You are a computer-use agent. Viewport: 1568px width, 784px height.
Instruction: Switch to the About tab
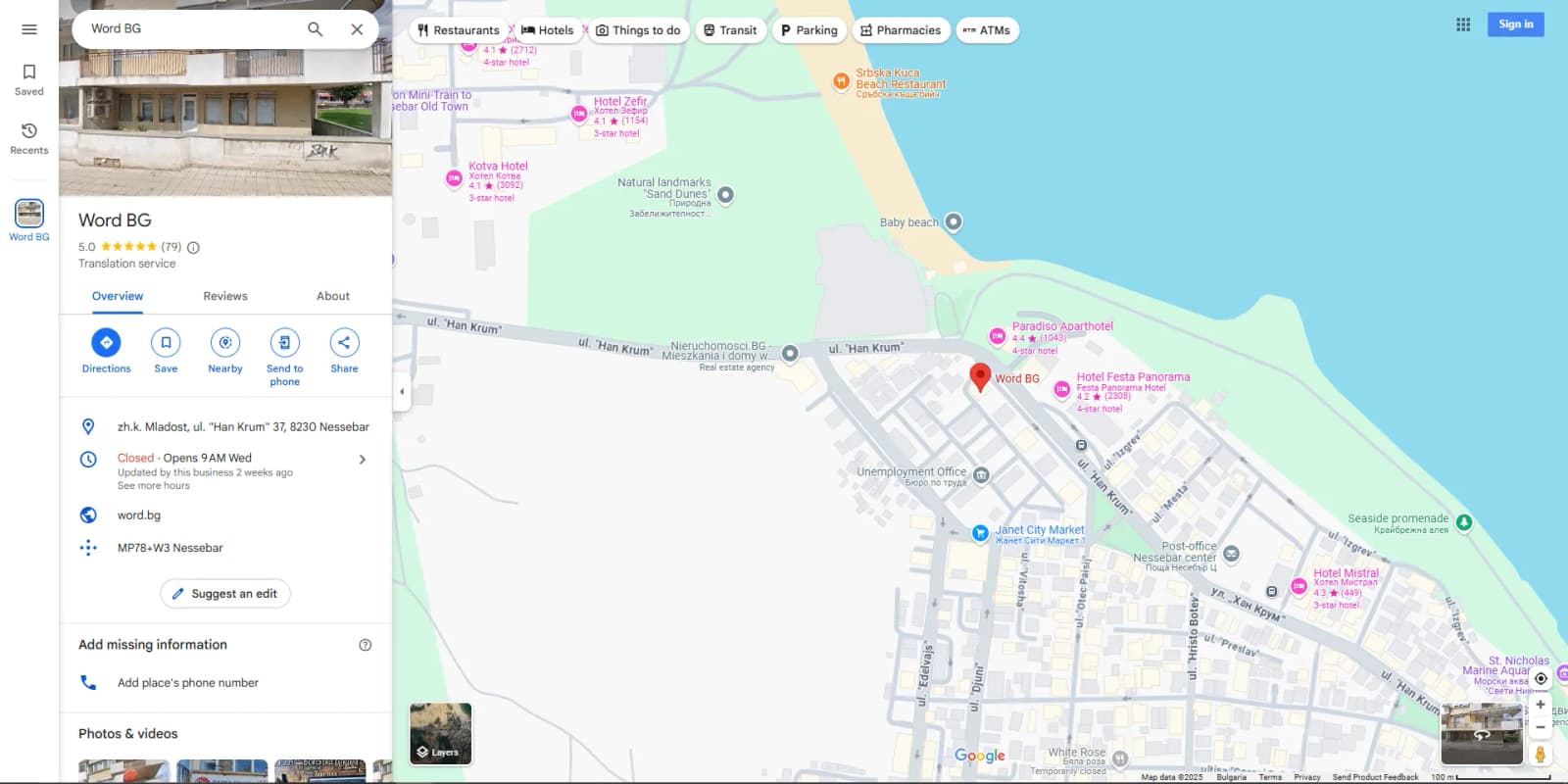(333, 296)
